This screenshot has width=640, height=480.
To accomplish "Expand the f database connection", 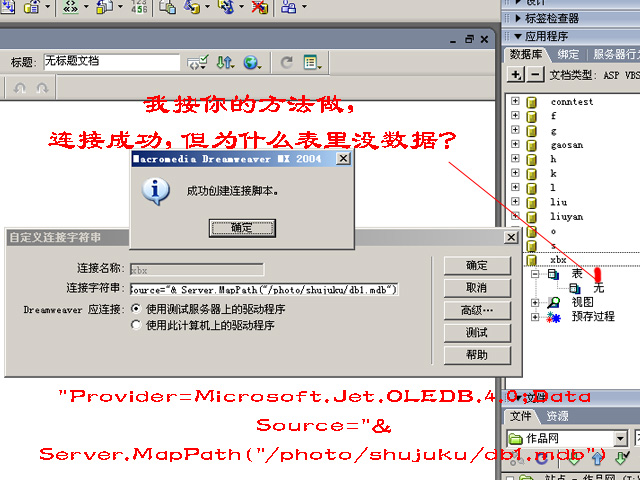I will tap(515, 115).
